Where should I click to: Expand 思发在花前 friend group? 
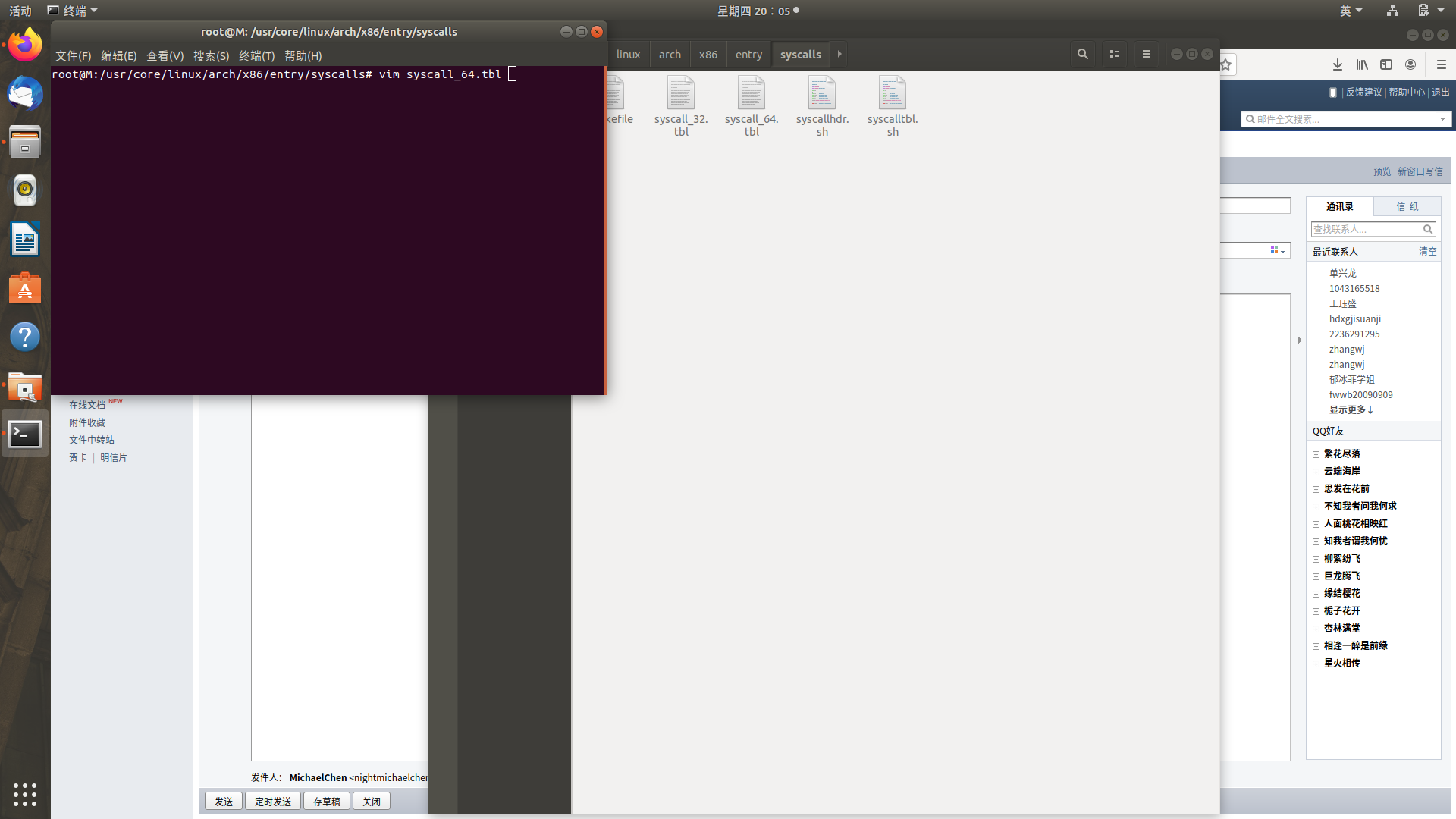coord(1316,489)
